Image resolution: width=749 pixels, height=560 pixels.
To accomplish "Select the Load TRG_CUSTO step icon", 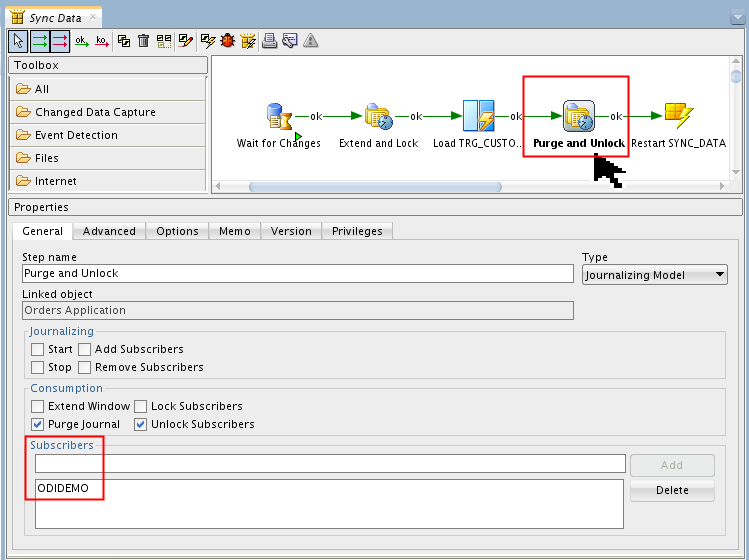I will [x=478, y=116].
